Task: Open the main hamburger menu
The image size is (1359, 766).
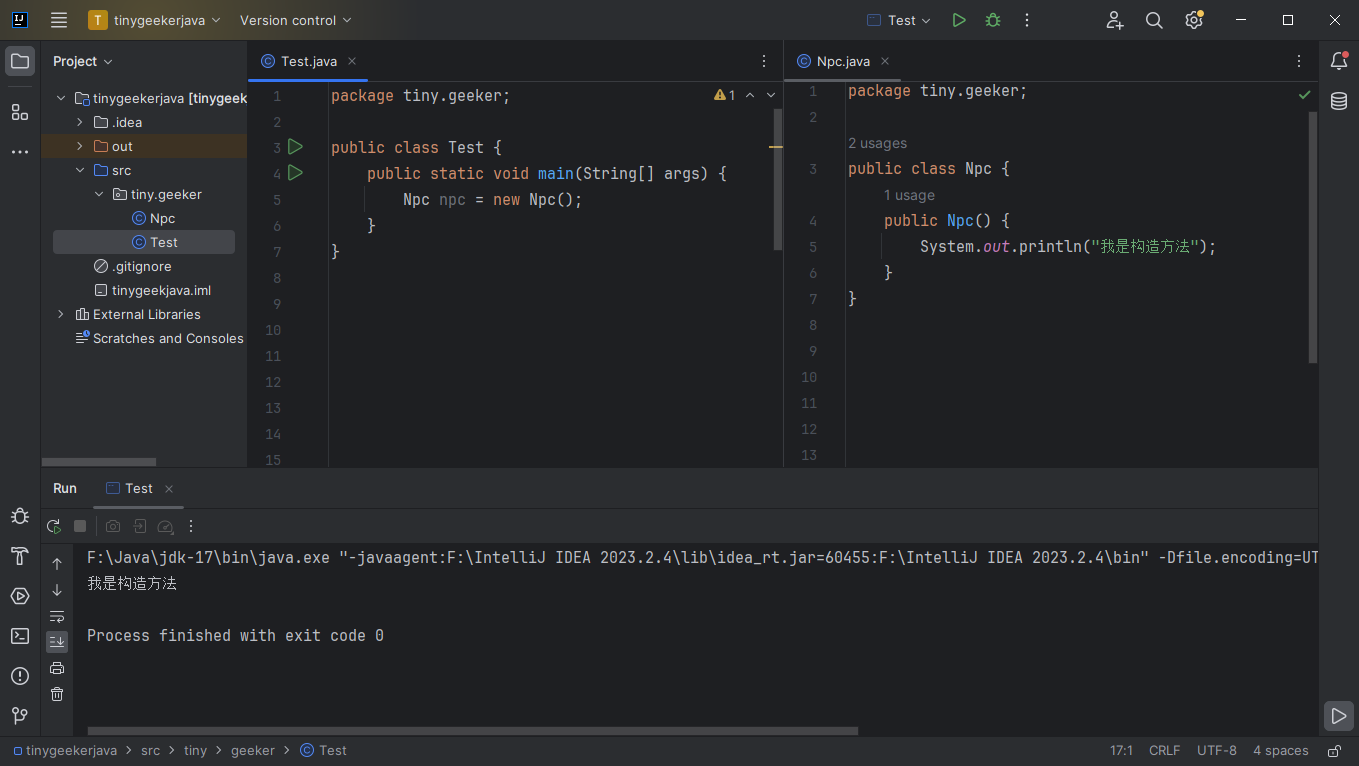Action: point(59,20)
